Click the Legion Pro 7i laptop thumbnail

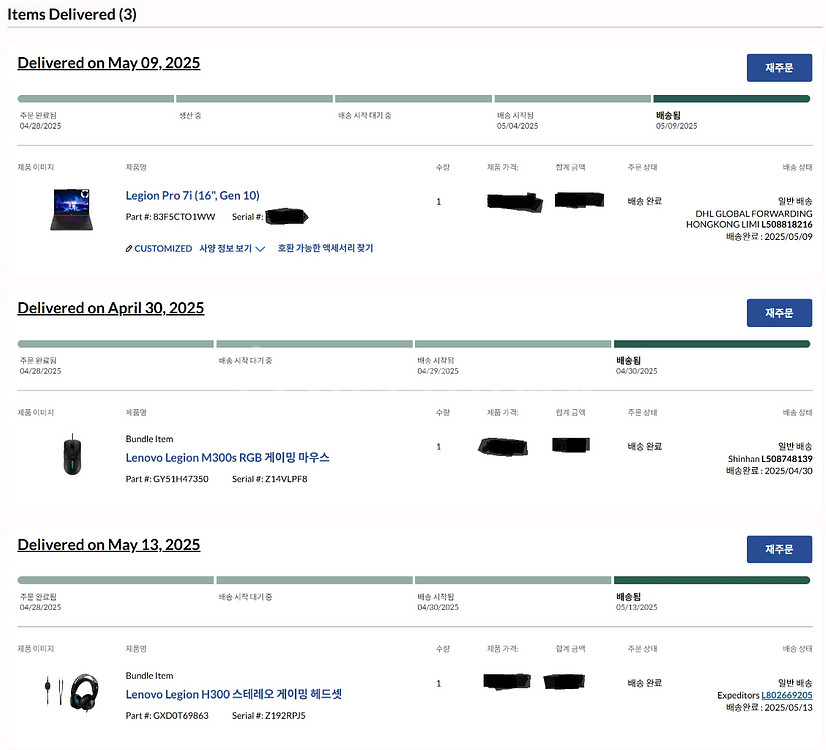click(72, 209)
